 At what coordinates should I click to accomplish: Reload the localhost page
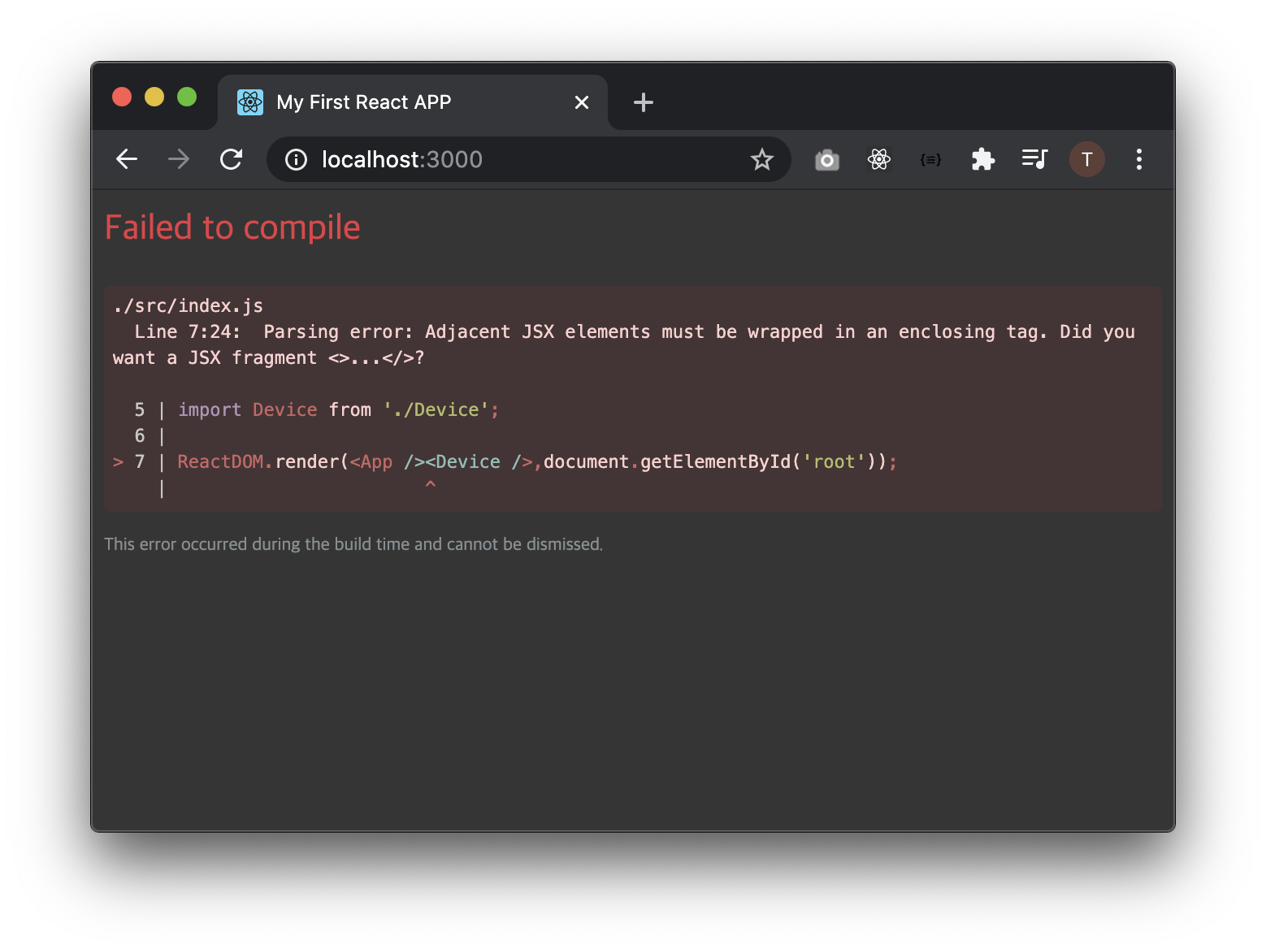click(x=232, y=159)
